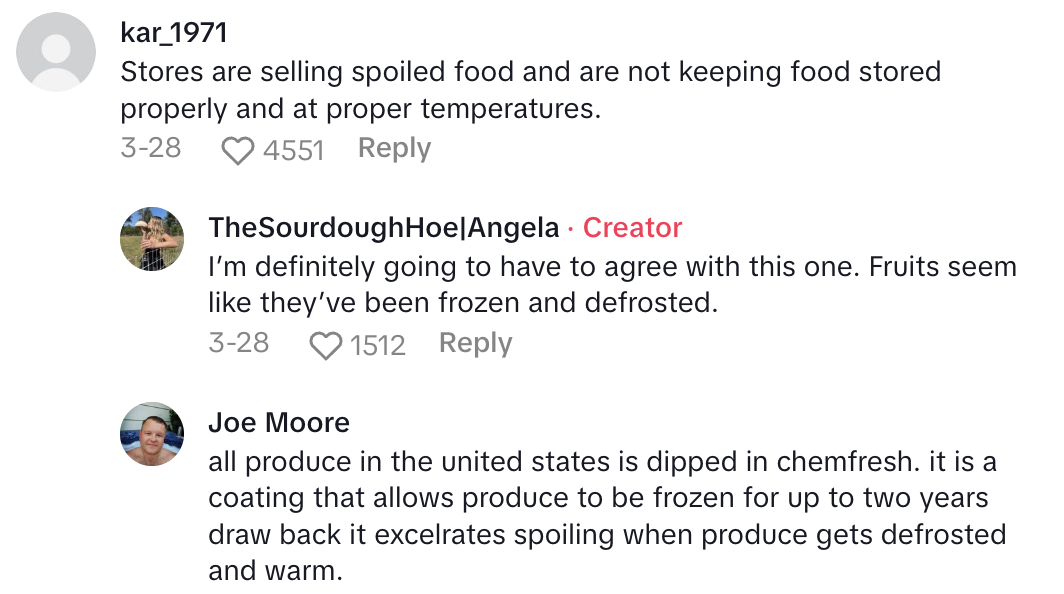Click Reply on kar_1971's comment
This screenshot has height=594, width=1064.
pos(394,148)
